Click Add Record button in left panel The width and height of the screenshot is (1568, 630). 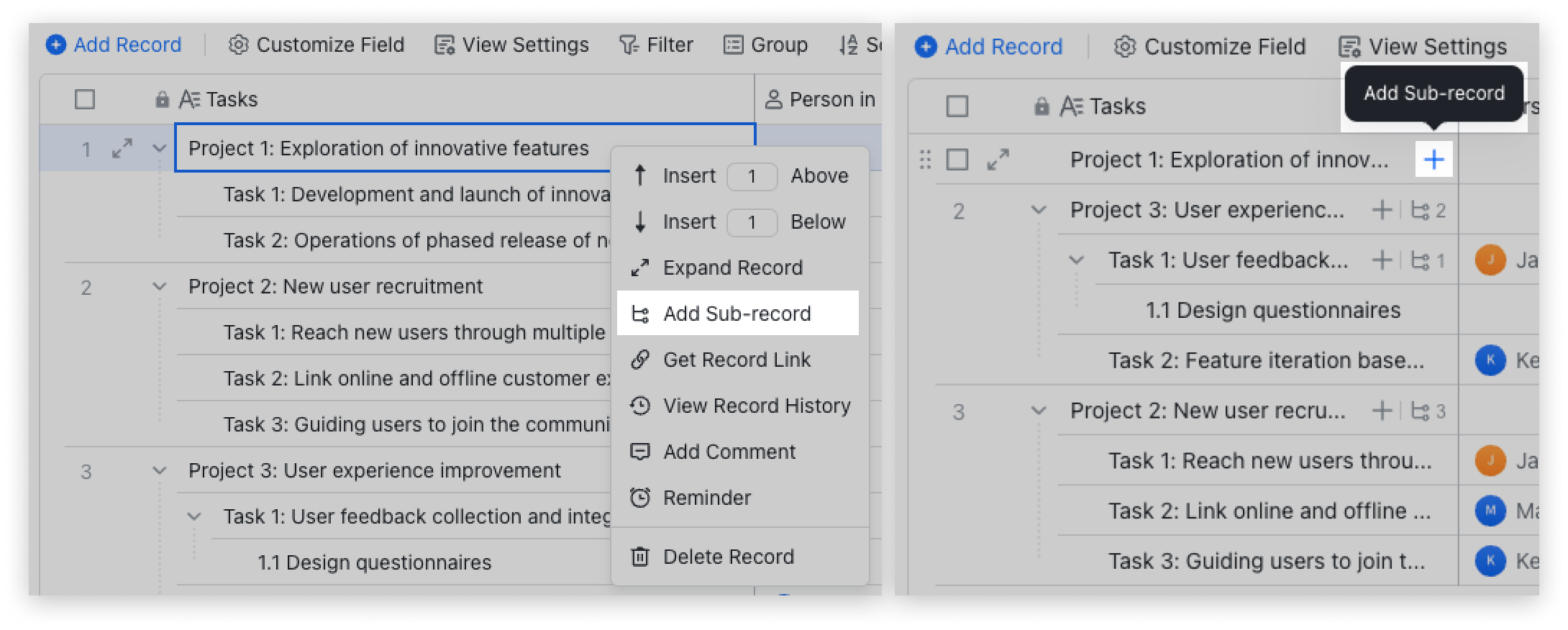pyautogui.click(x=114, y=45)
